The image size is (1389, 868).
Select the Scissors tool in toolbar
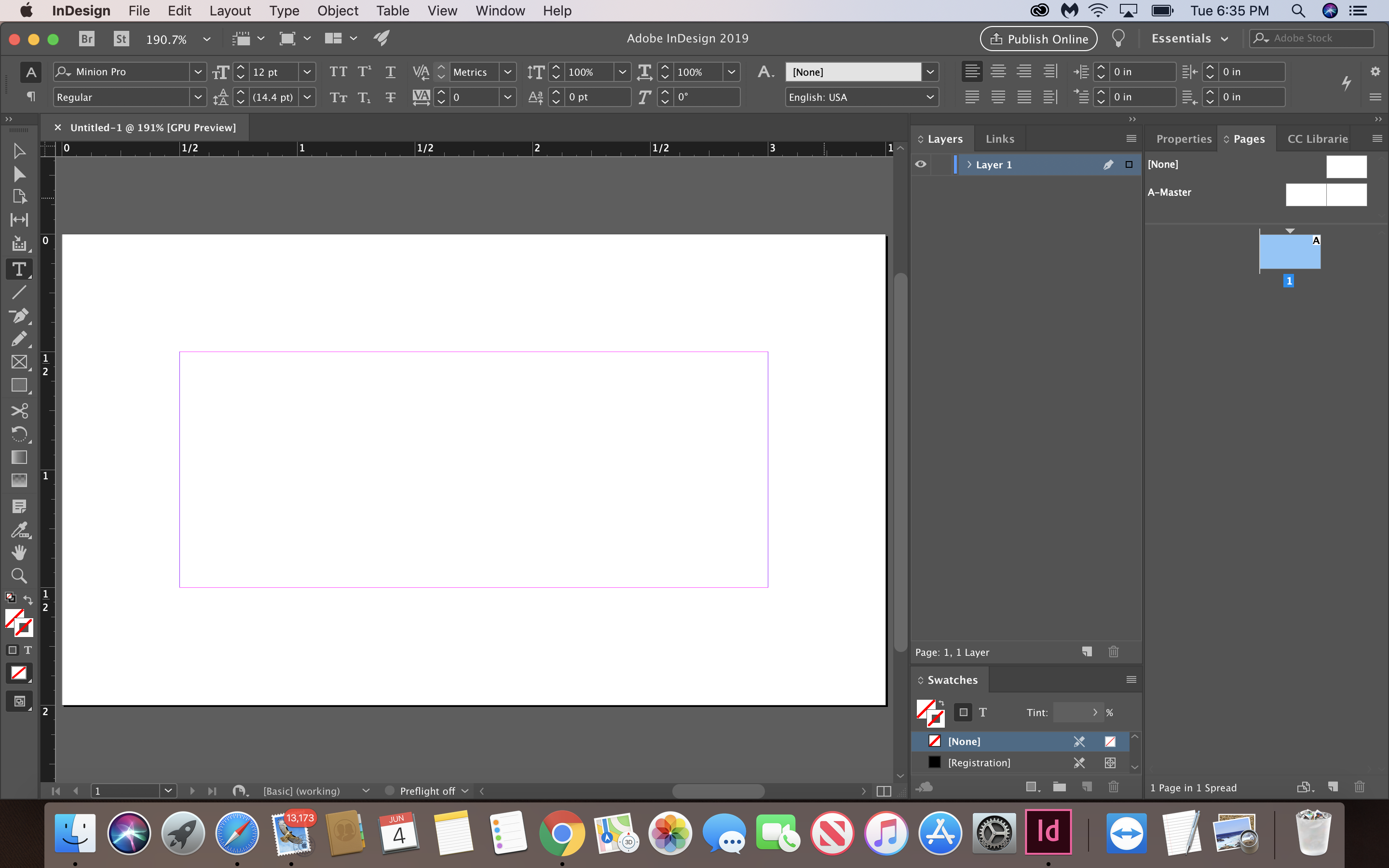19,411
